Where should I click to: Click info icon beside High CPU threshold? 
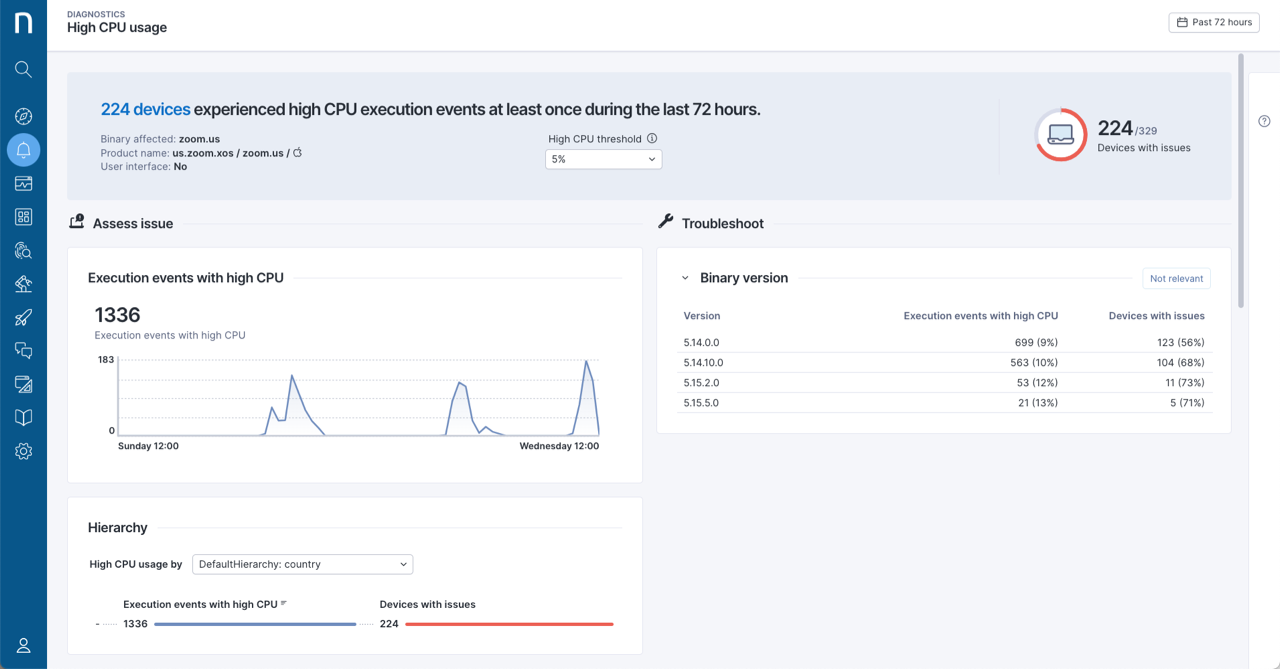click(652, 139)
